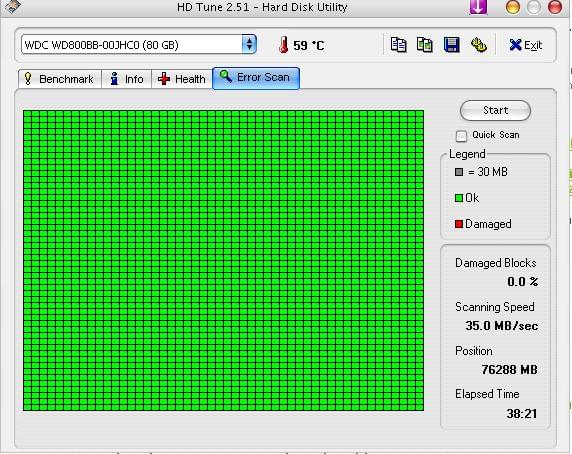Viewport: 572px width, 454px height.
Task: Click the red thermometer temperature icon
Action: coord(283,45)
